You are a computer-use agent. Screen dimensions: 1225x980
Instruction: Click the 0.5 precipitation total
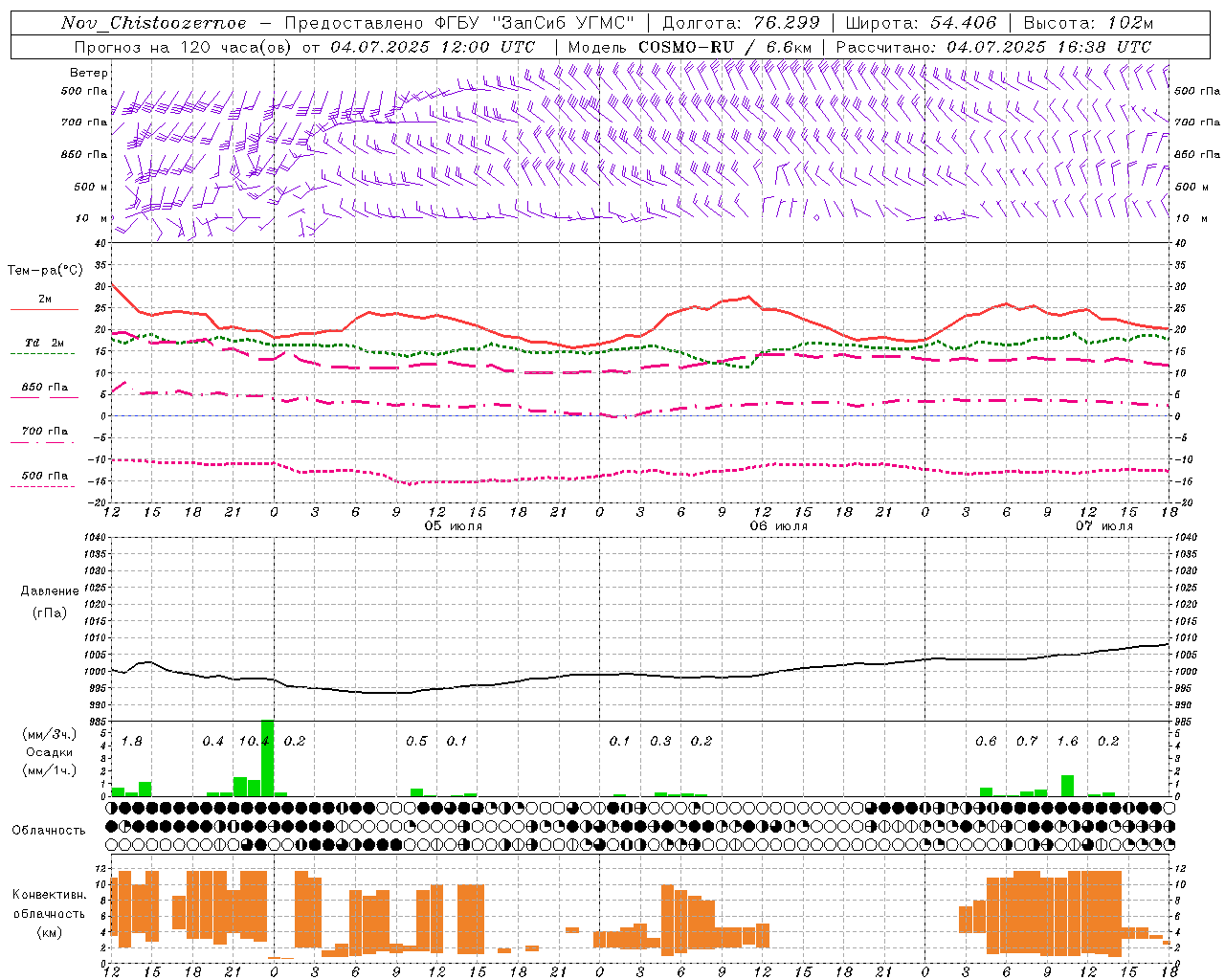tap(416, 742)
